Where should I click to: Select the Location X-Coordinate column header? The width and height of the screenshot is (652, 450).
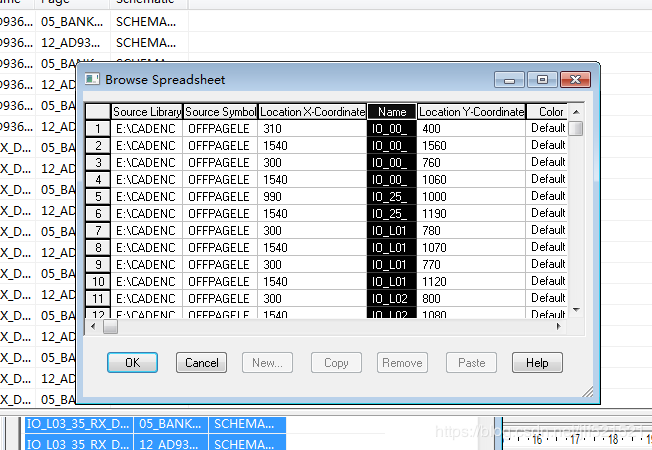pyautogui.click(x=312, y=112)
